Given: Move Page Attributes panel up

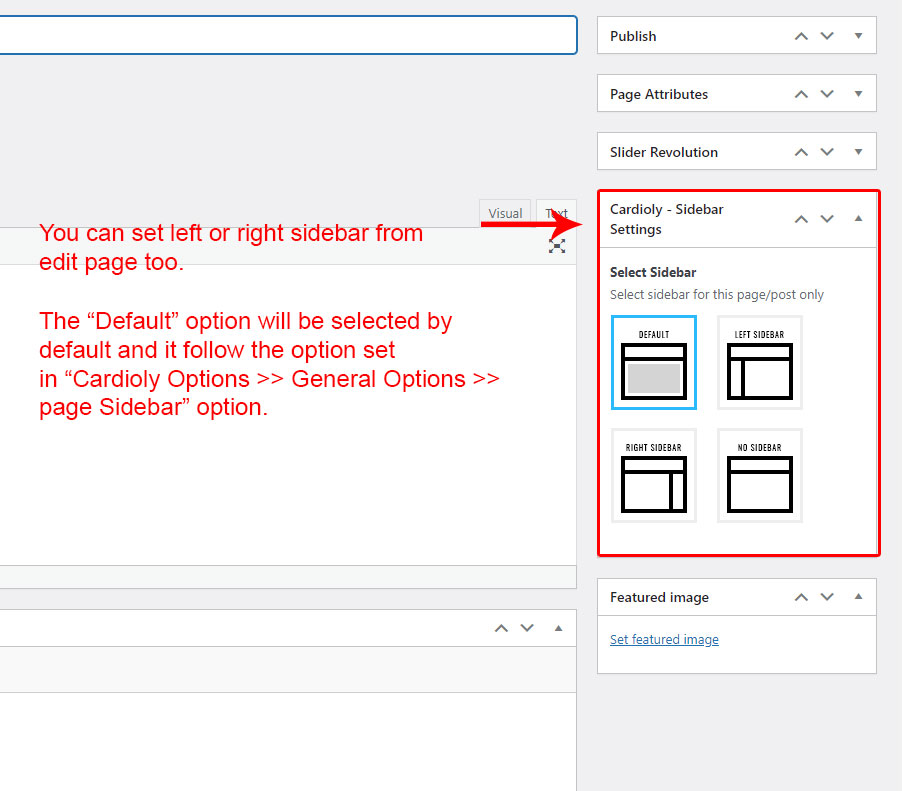Looking at the screenshot, I should [x=801, y=94].
